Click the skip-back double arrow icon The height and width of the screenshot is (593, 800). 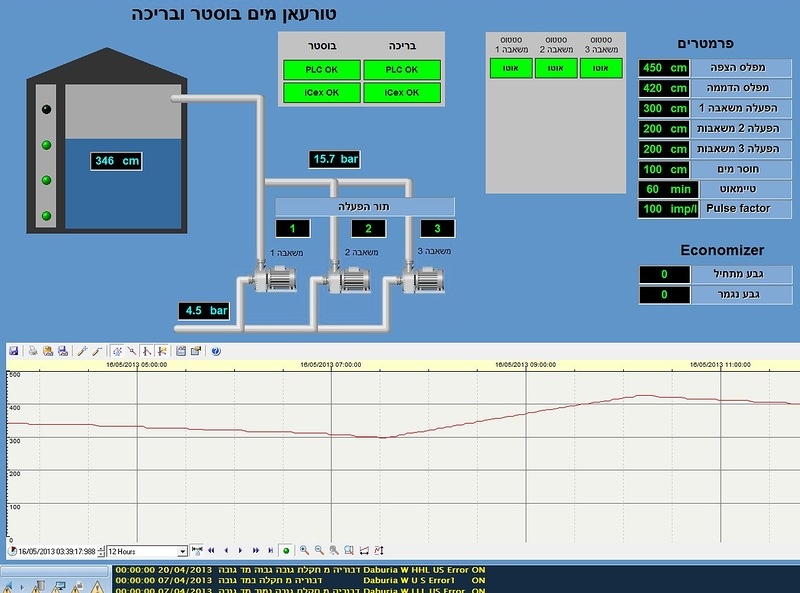click(211, 550)
